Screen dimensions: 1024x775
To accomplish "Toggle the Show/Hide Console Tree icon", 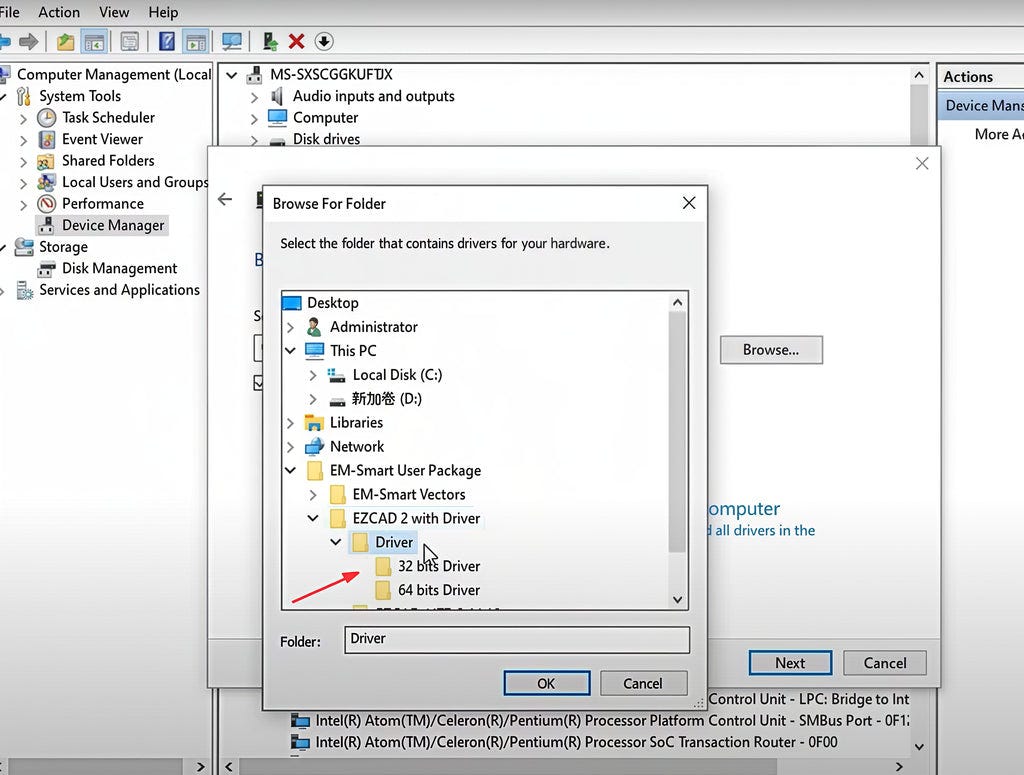I will click(x=95, y=42).
